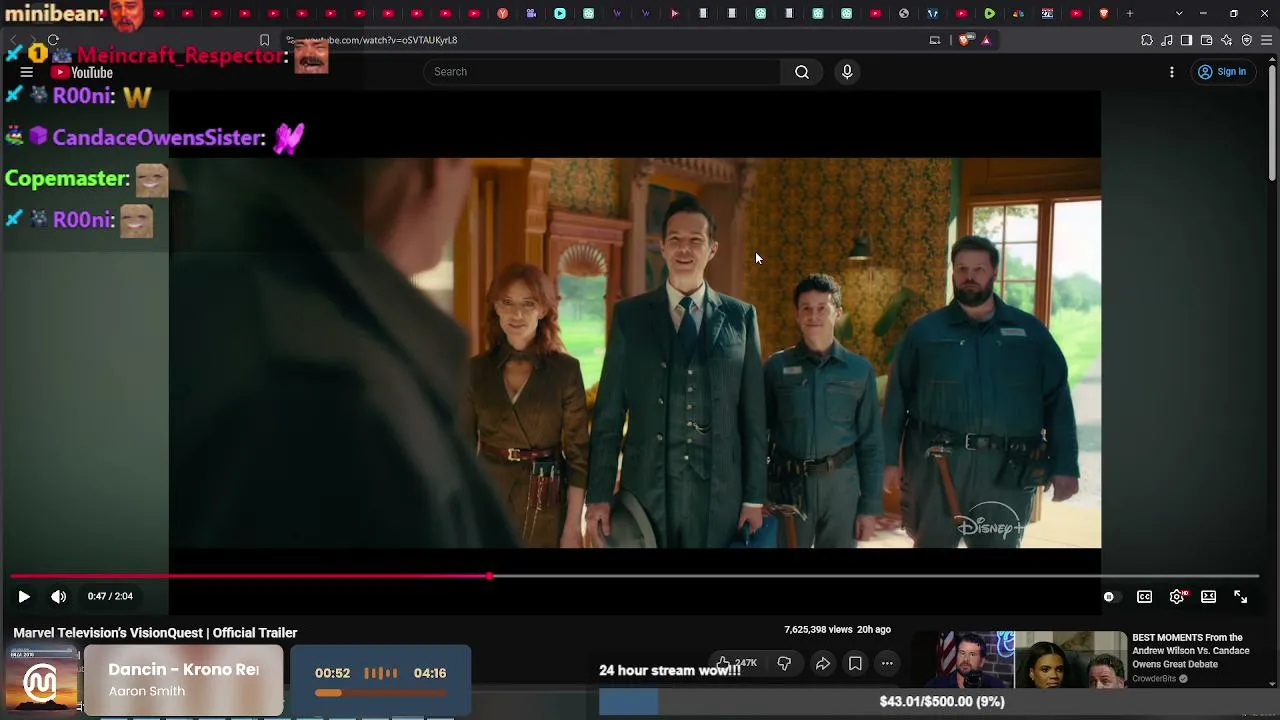
Task: Open the video player settings gear
Action: (1177, 597)
